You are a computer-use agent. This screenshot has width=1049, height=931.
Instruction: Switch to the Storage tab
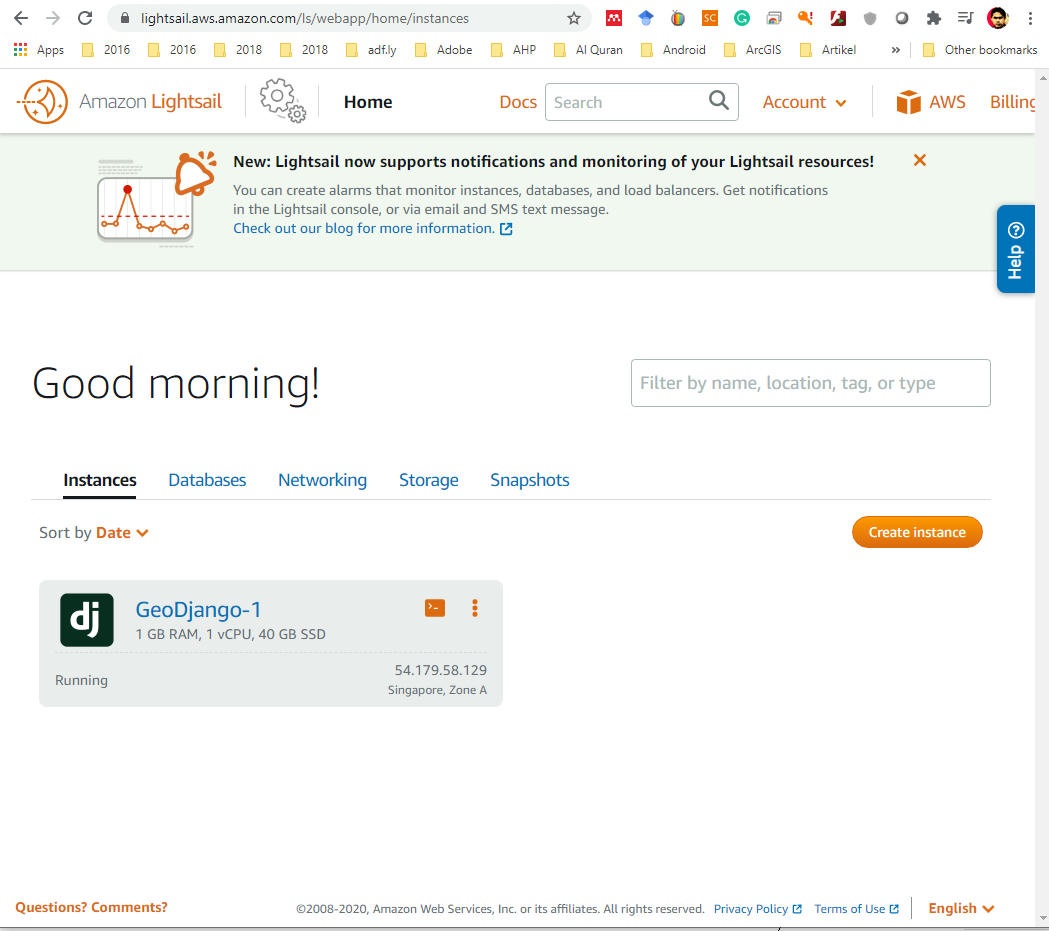[429, 480]
